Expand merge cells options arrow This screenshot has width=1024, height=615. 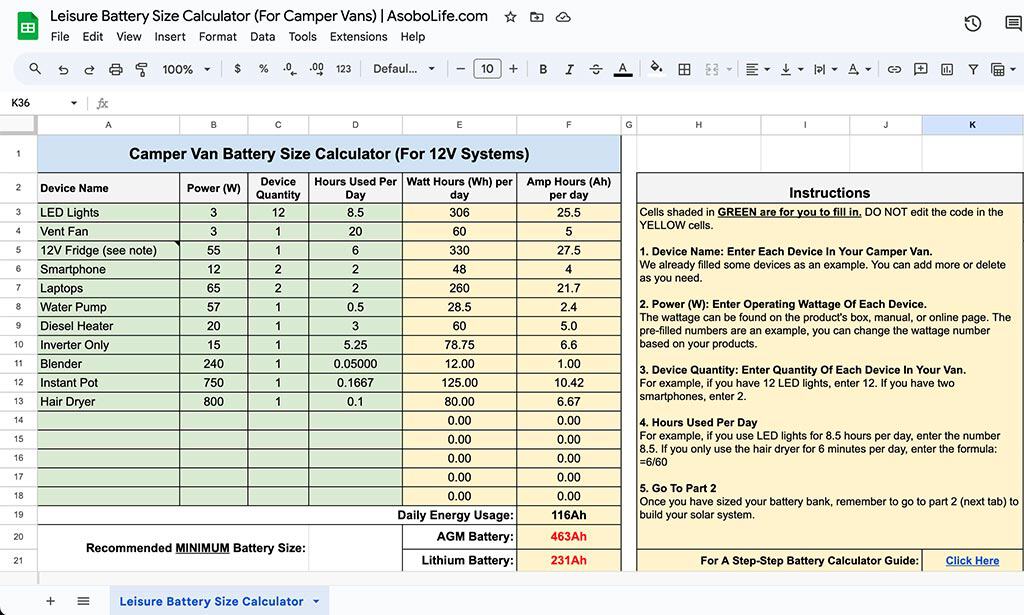729,69
